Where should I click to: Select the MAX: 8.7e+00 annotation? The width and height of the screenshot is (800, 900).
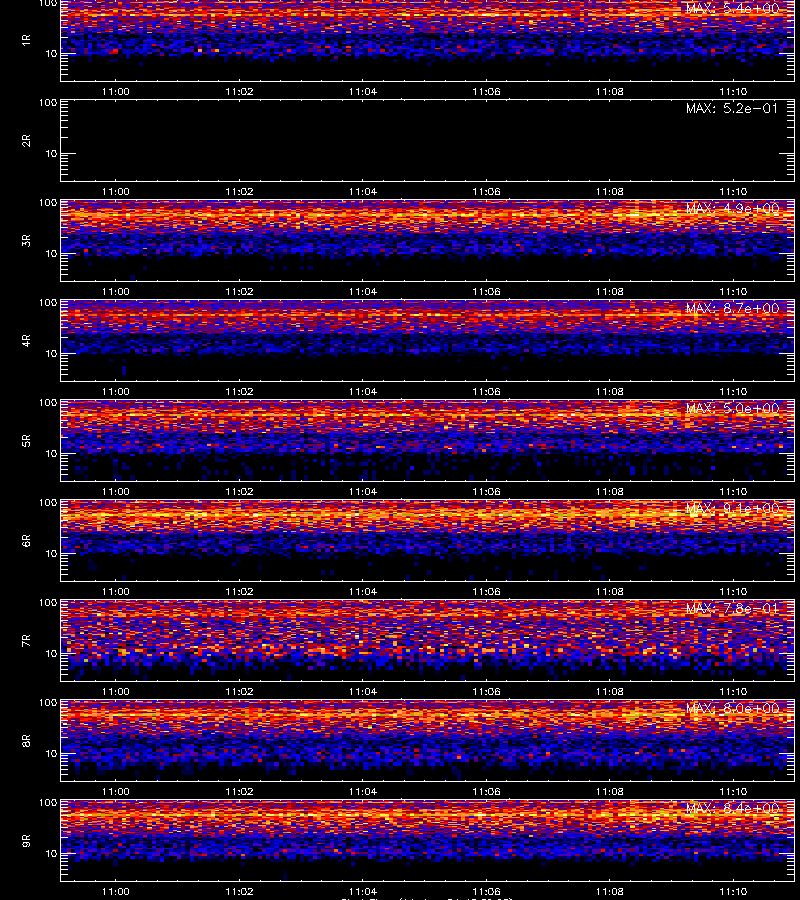[732, 308]
